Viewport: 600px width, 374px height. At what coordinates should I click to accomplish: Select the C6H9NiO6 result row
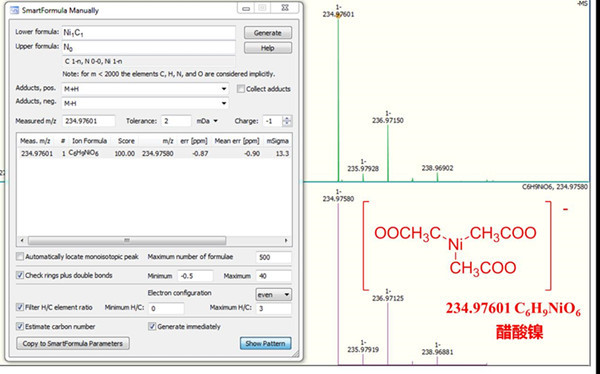click(154, 154)
